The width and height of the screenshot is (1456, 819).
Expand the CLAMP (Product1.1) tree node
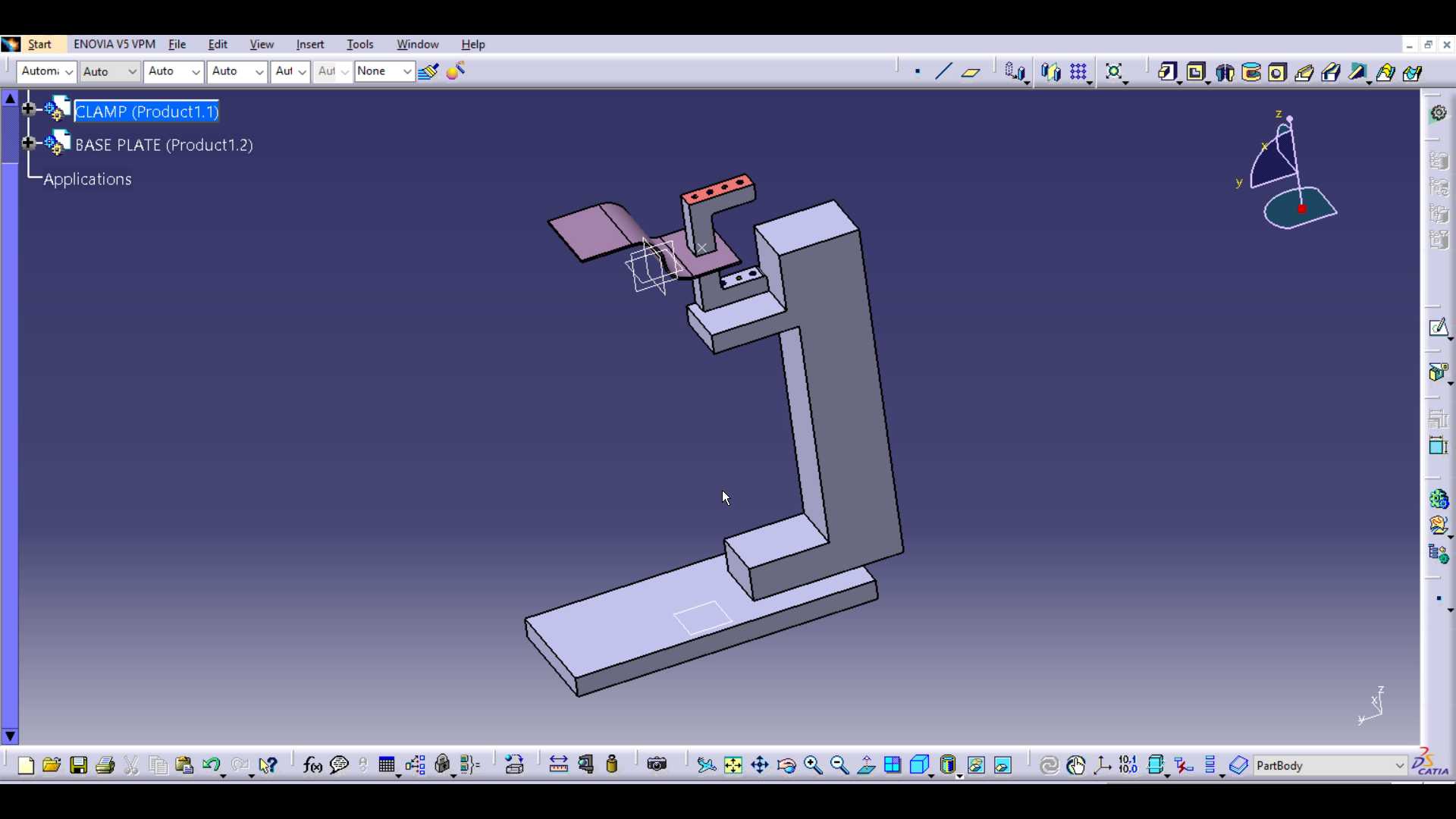[29, 109]
